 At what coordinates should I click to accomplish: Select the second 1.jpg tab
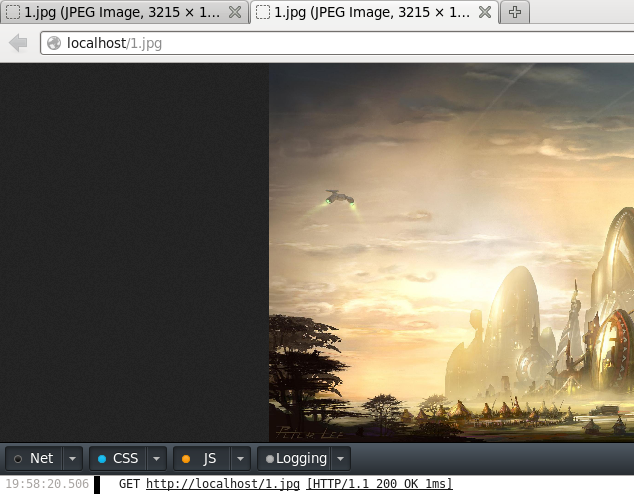(372, 12)
